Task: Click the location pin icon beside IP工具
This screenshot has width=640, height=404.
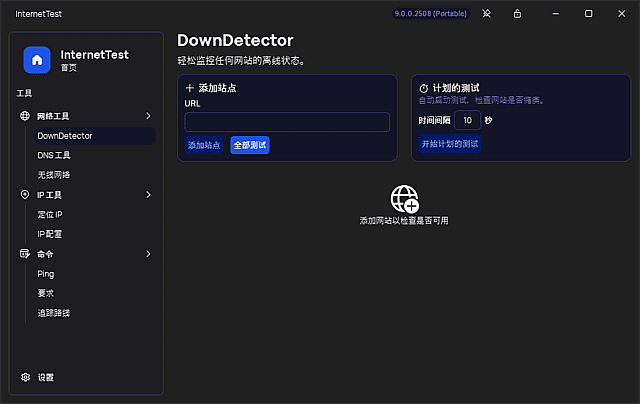Action: tap(25, 195)
